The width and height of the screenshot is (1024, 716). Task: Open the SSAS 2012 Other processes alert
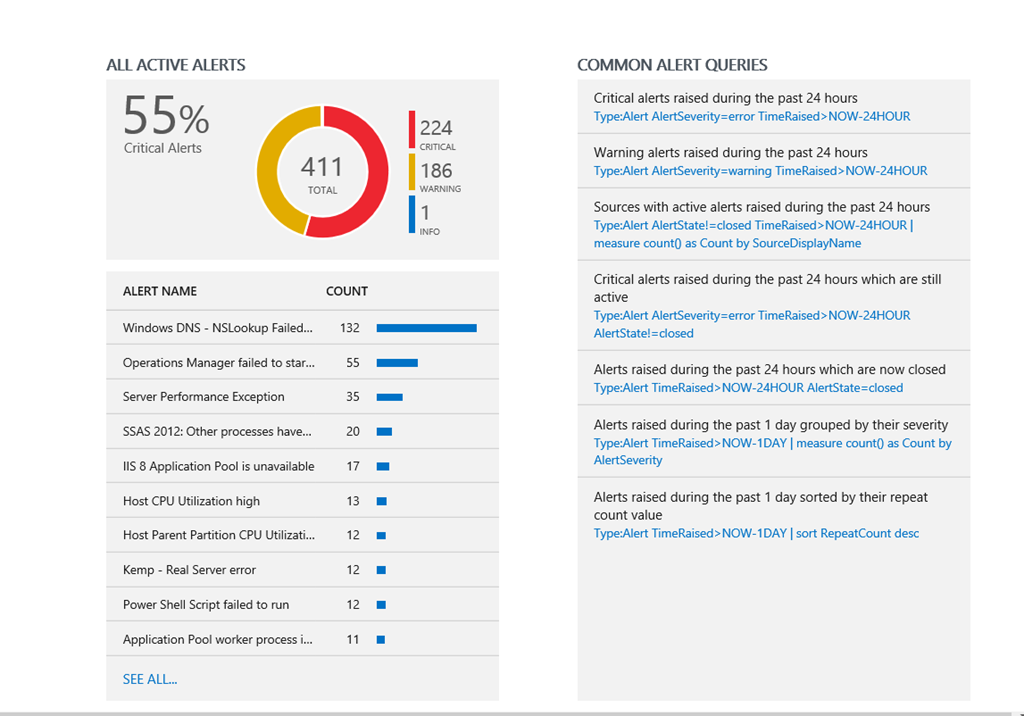tap(217, 432)
